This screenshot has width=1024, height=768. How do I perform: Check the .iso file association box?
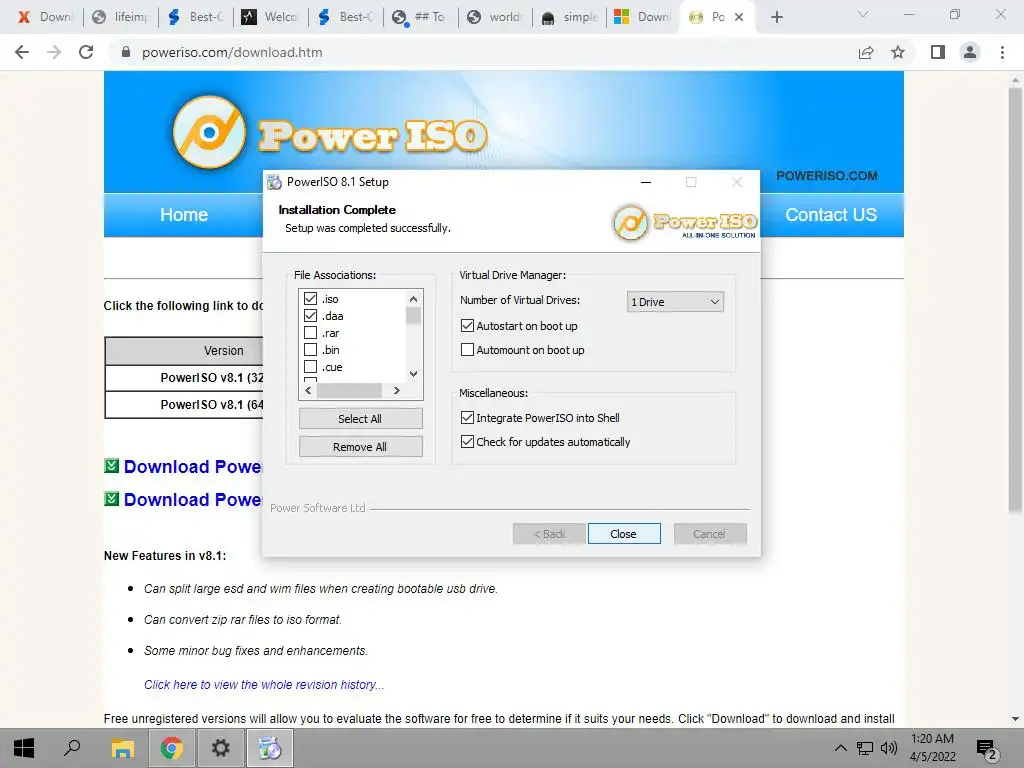310,298
